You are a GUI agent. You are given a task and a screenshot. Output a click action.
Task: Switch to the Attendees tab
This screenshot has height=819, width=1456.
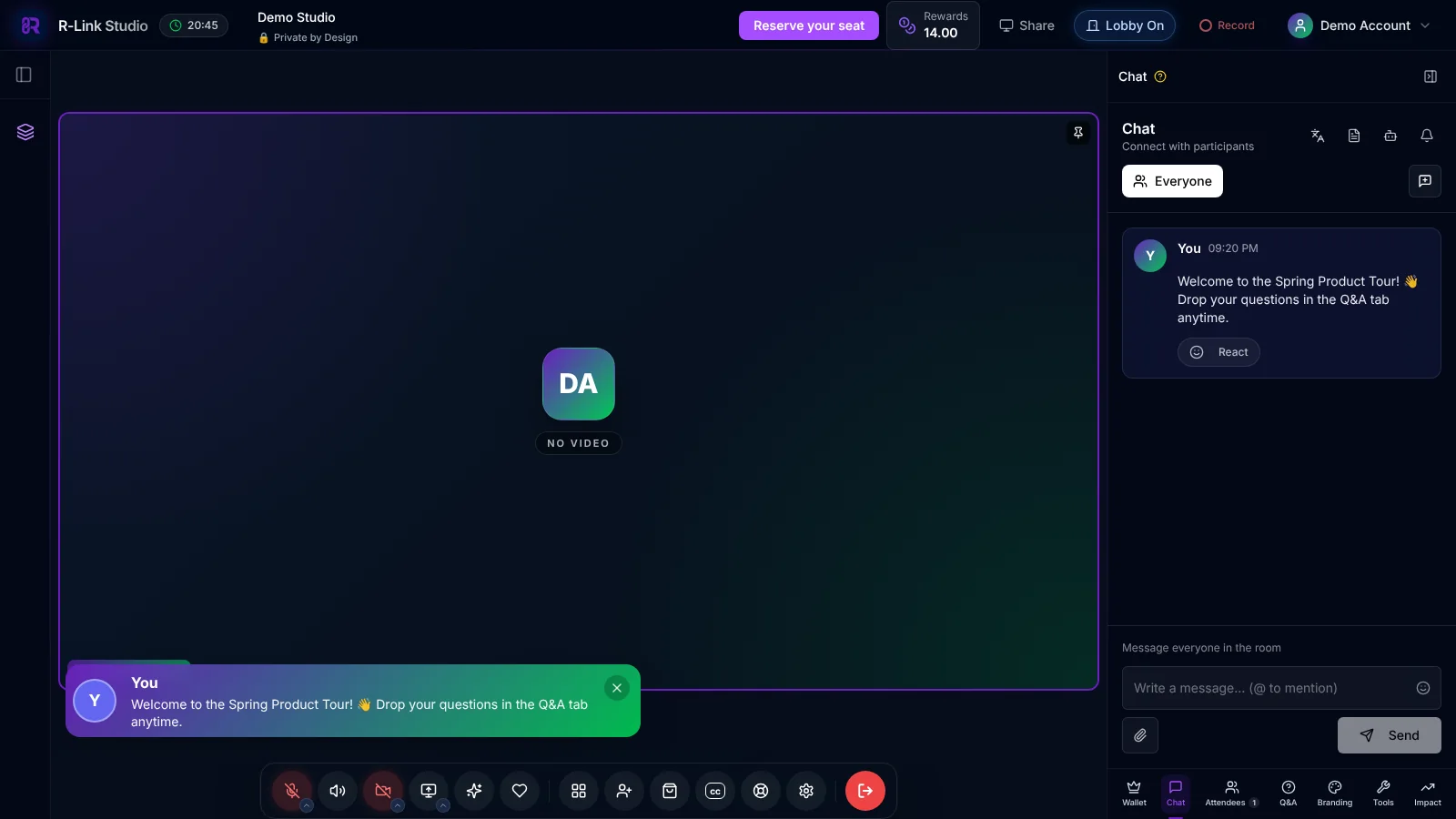[x=1231, y=793]
